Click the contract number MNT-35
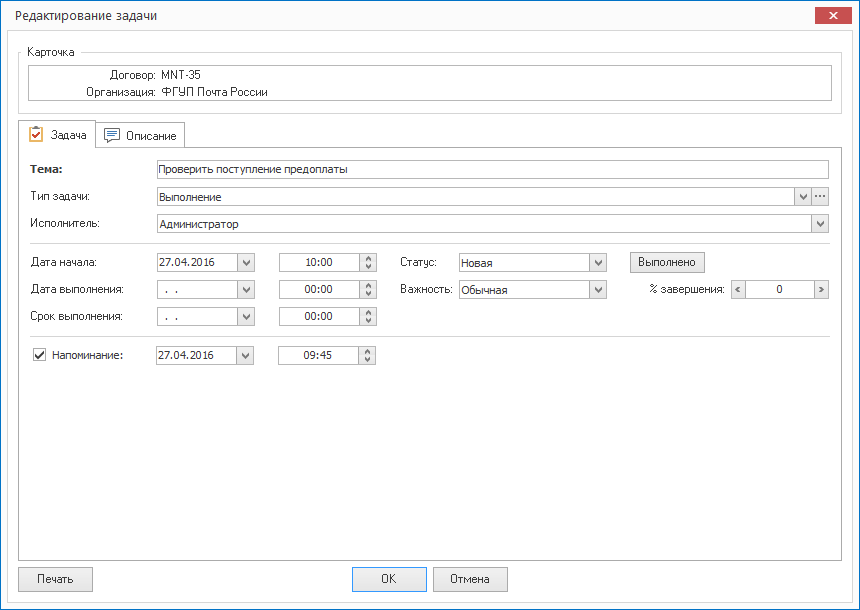This screenshot has height=610, width=860. click(181, 75)
